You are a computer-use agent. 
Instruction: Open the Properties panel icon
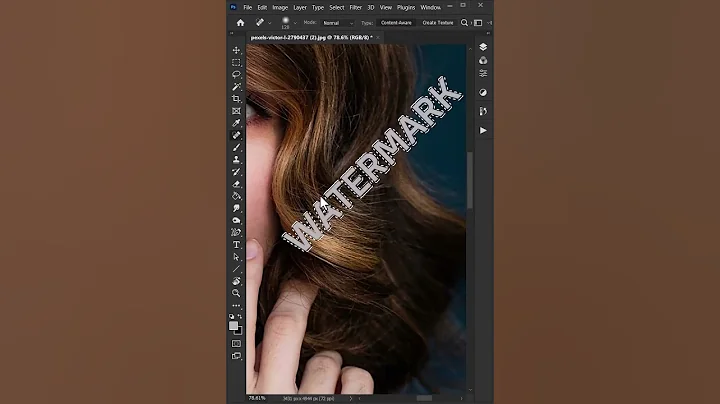click(483, 73)
